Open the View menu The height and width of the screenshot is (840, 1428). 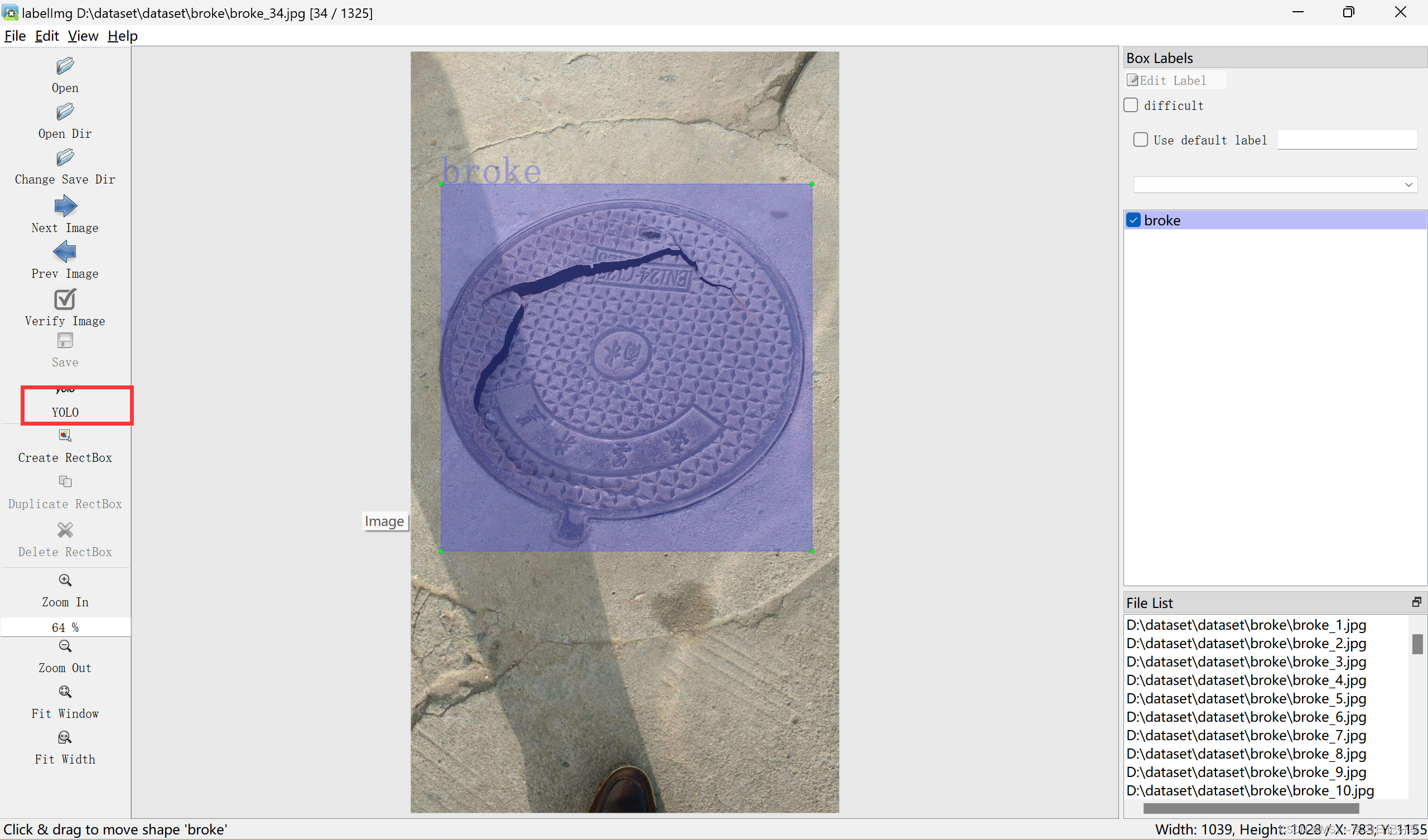[83, 36]
